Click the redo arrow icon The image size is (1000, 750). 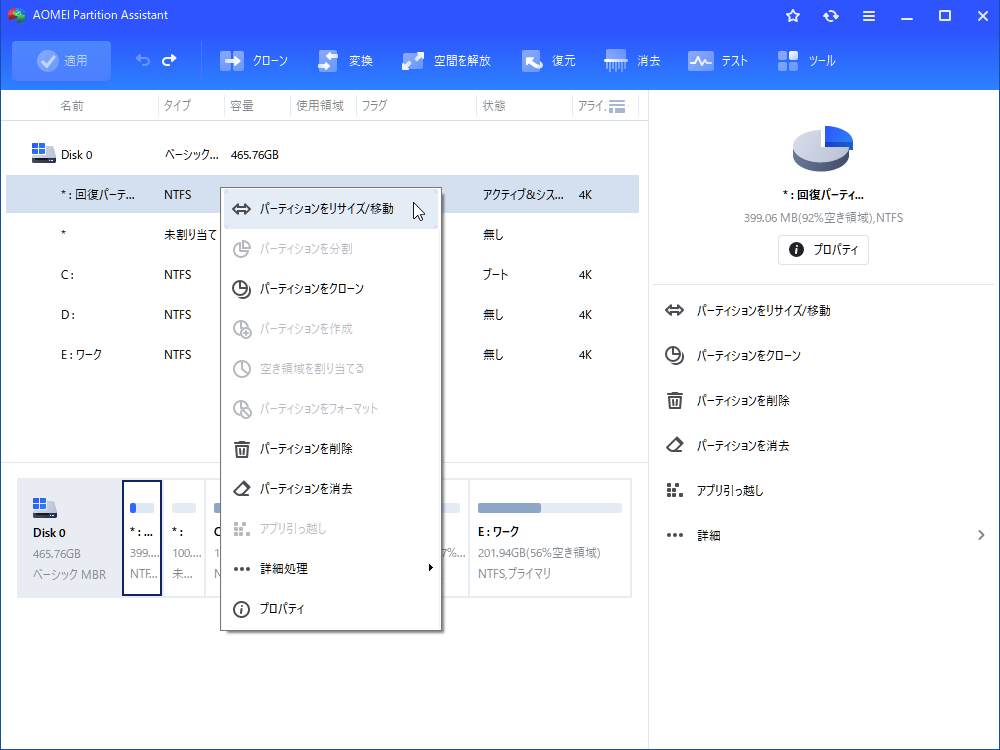pyautogui.click(x=169, y=61)
